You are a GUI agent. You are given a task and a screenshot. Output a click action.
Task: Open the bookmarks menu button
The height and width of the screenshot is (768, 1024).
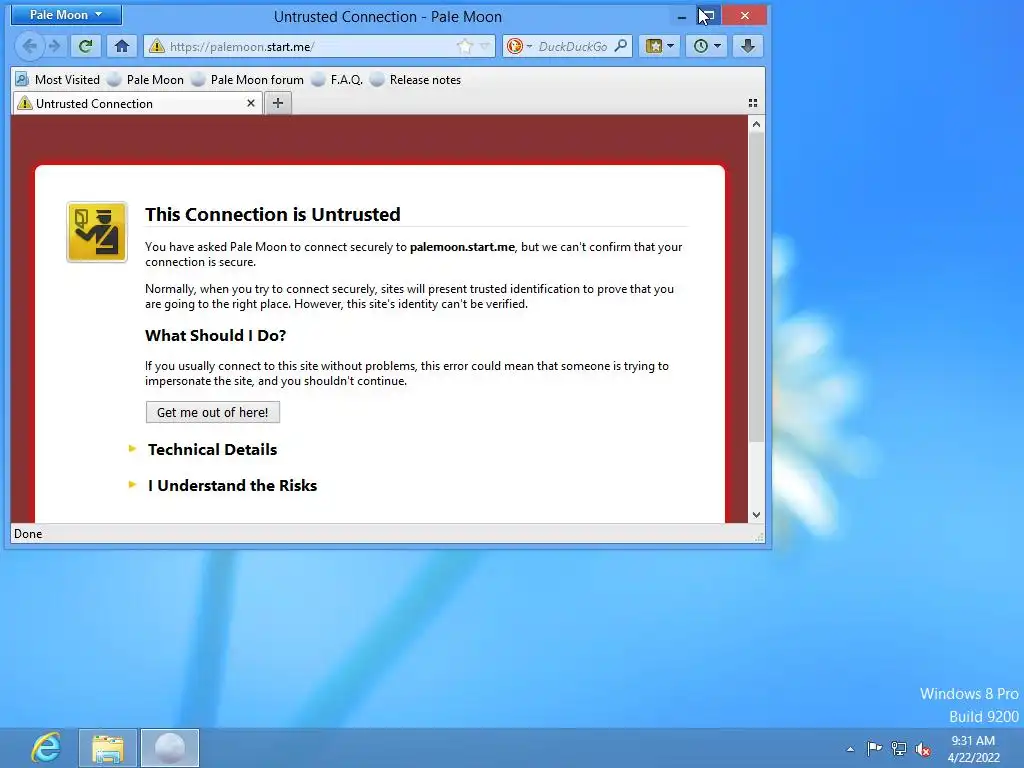coord(660,46)
